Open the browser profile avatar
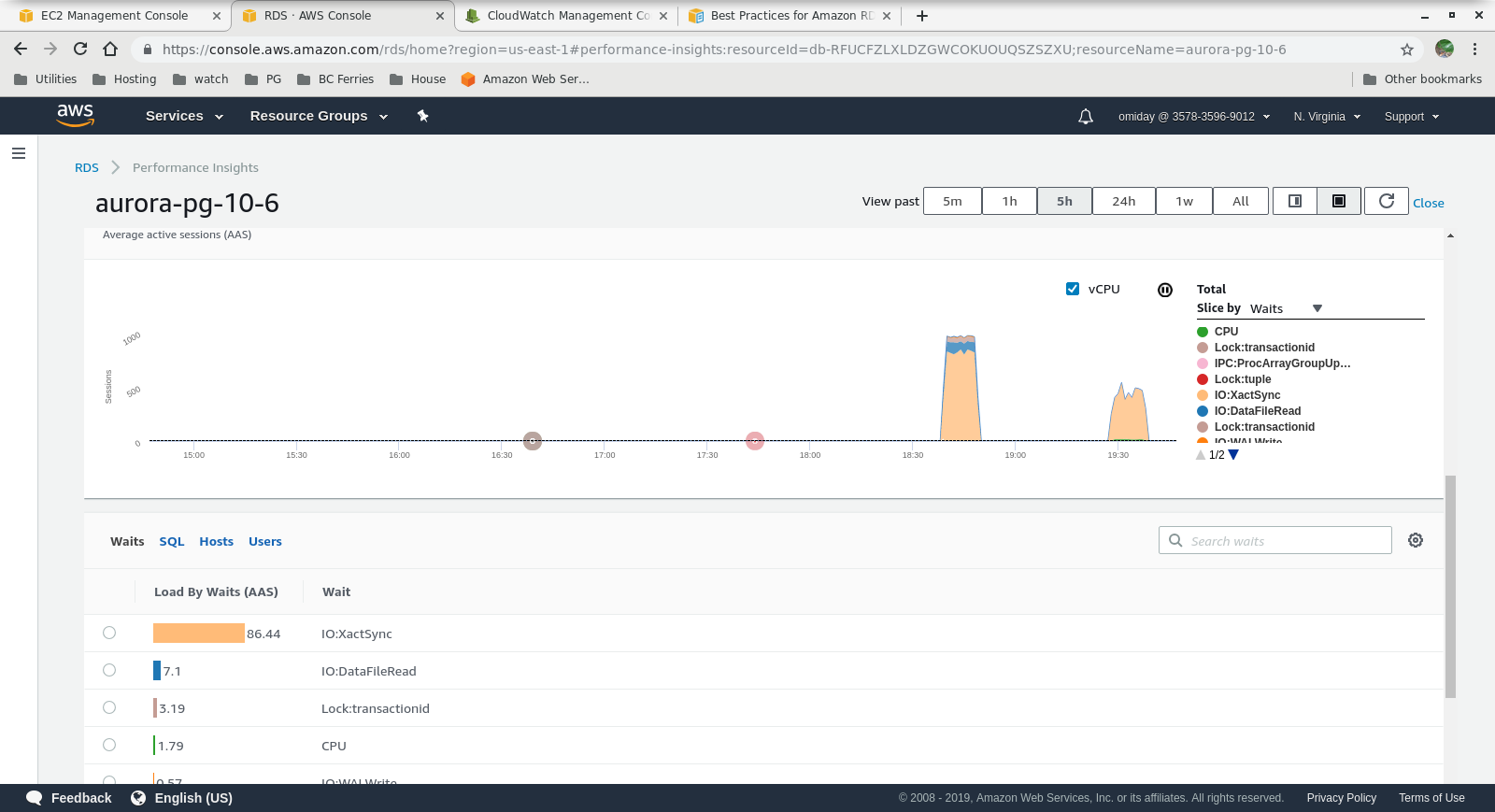The image size is (1495, 812). pos(1445,49)
